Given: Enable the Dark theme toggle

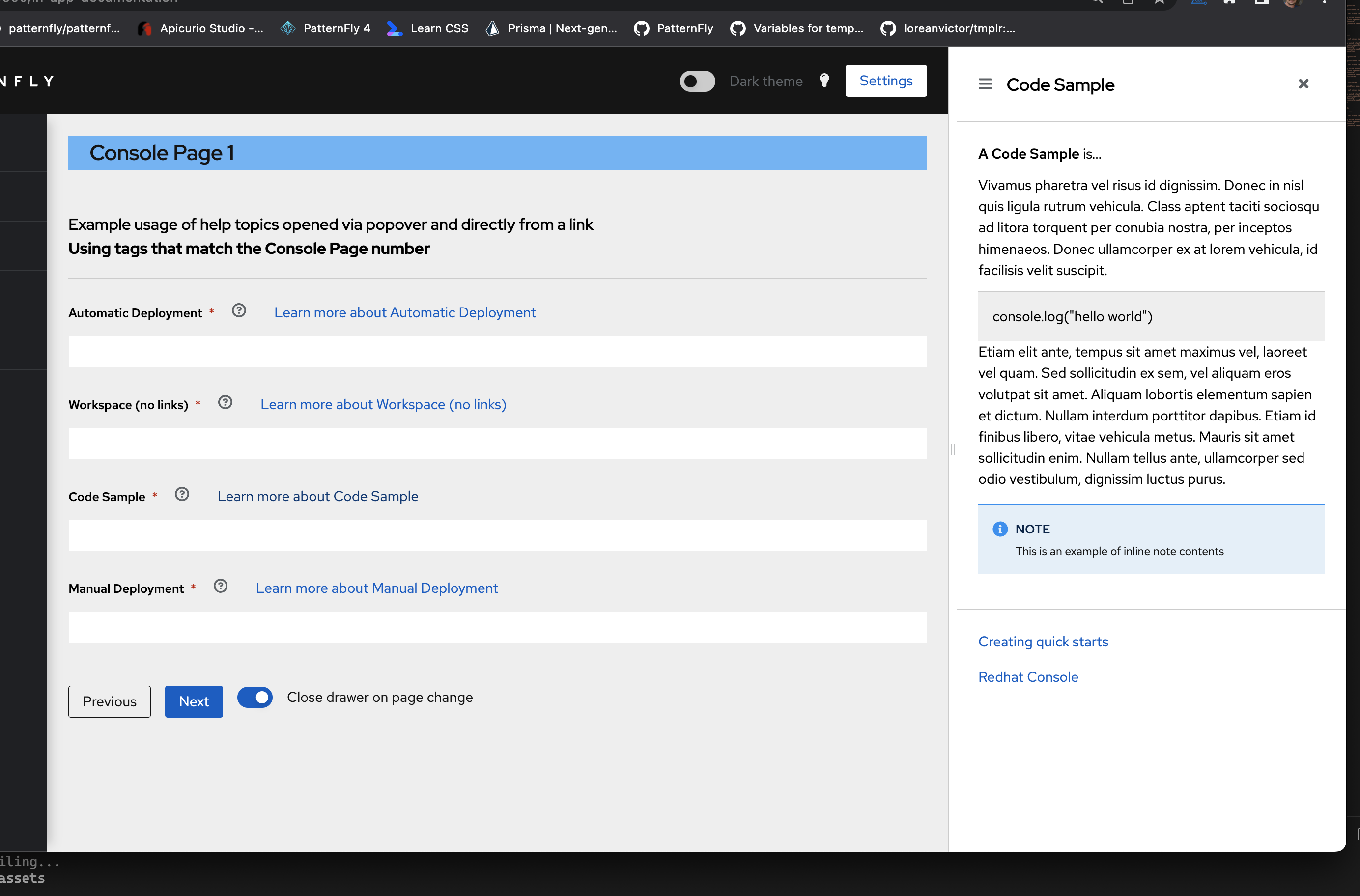Looking at the screenshot, I should point(697,81).
